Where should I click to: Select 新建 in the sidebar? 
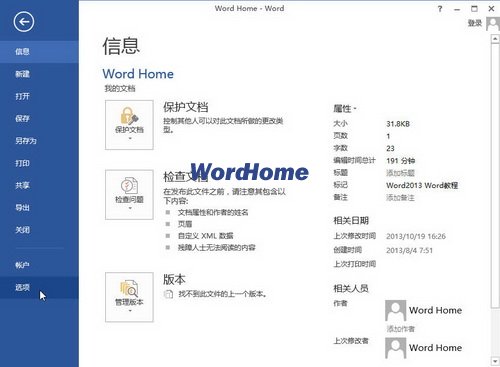point(39,74)
